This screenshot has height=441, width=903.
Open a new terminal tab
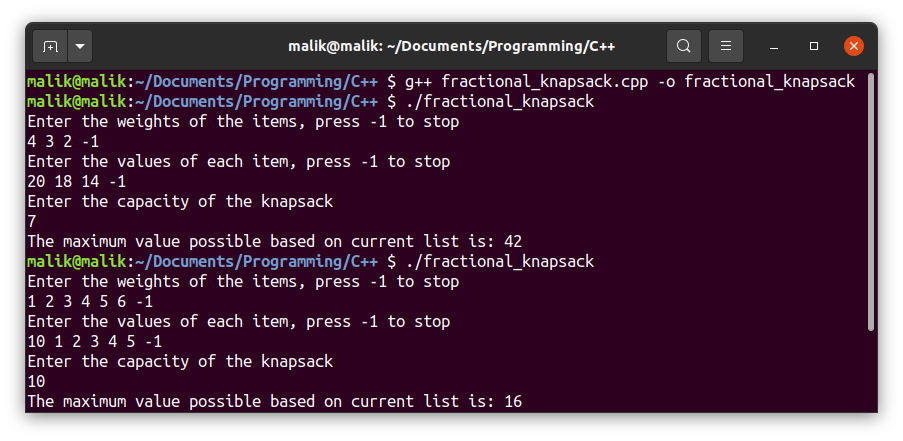click(x=51, y=46)
